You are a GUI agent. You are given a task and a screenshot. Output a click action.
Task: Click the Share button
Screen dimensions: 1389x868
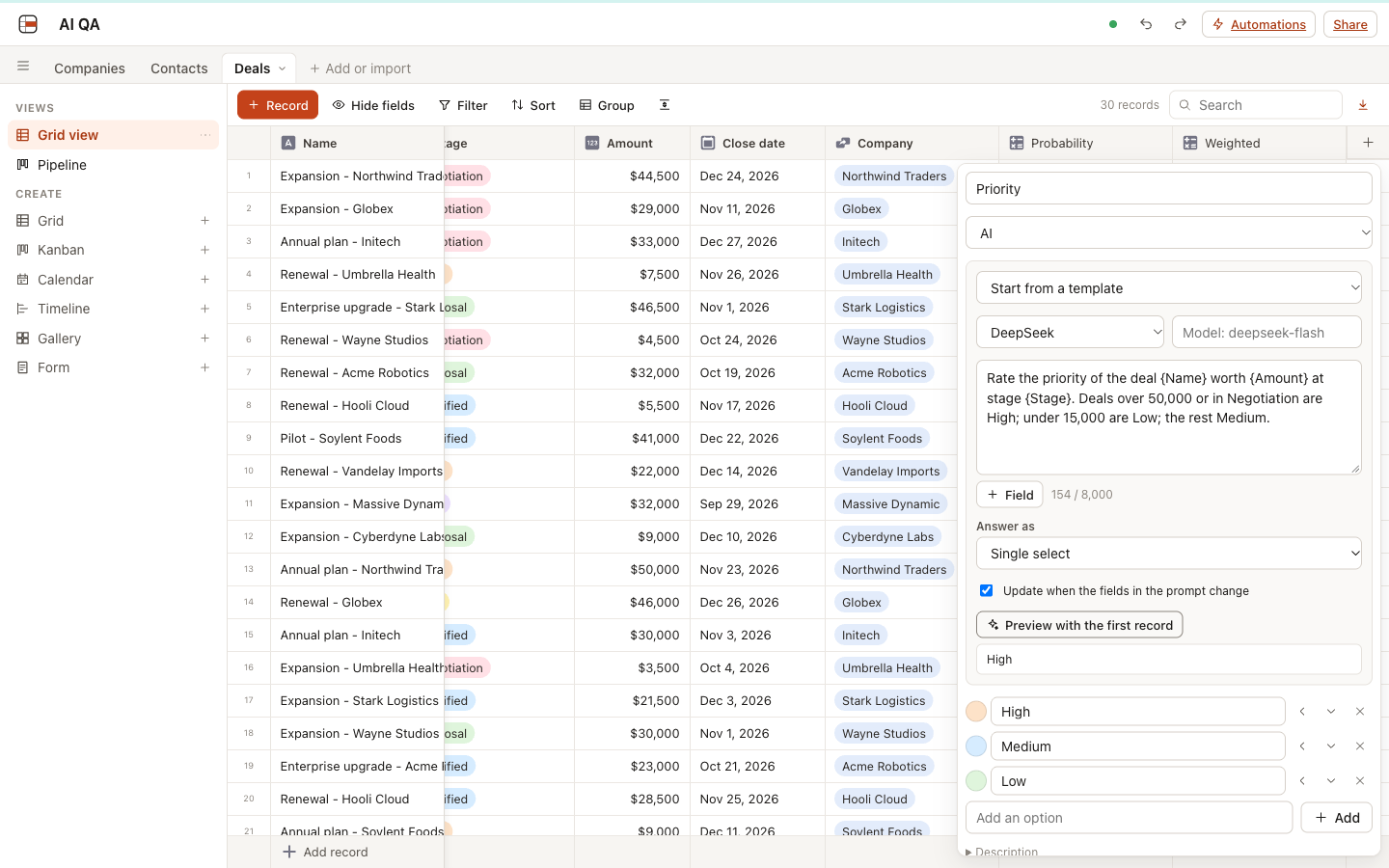(1349, 24)
